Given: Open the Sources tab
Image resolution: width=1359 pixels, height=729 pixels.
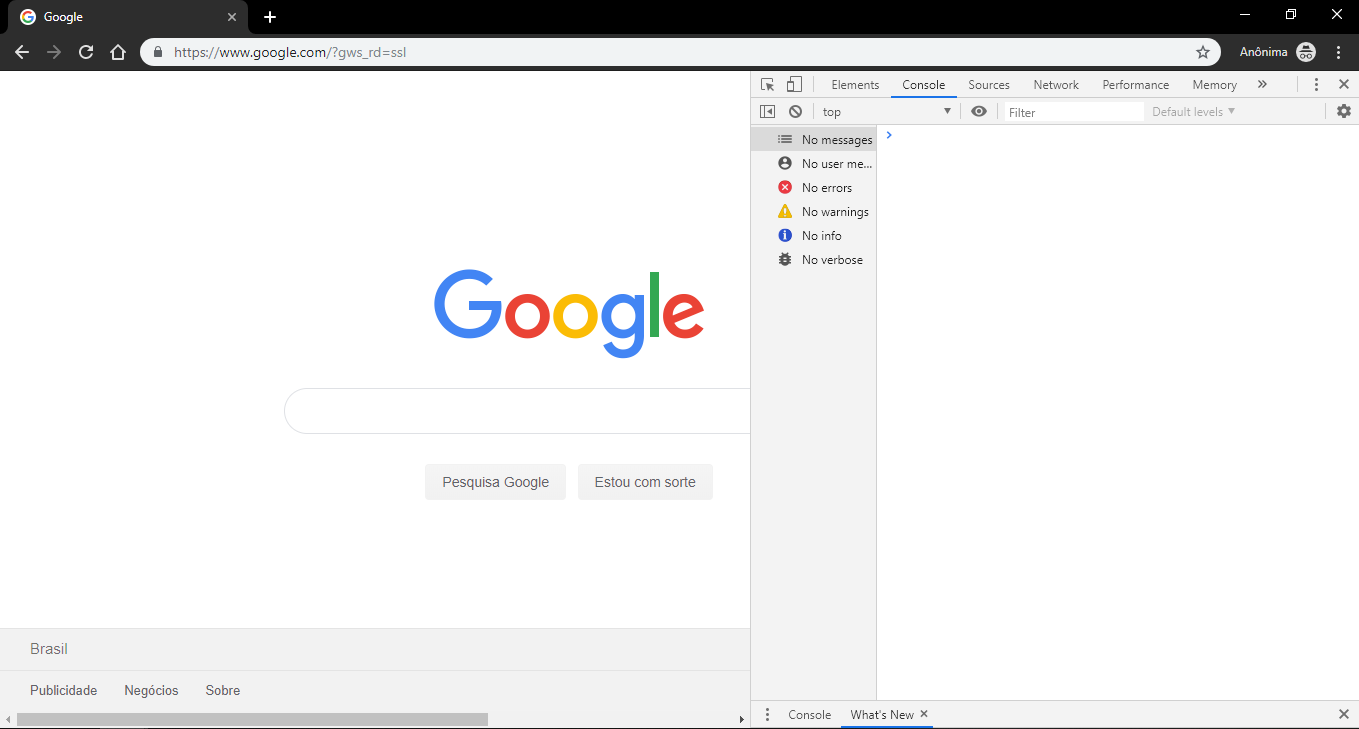Looking at the screenshot, I should [989, 85].
